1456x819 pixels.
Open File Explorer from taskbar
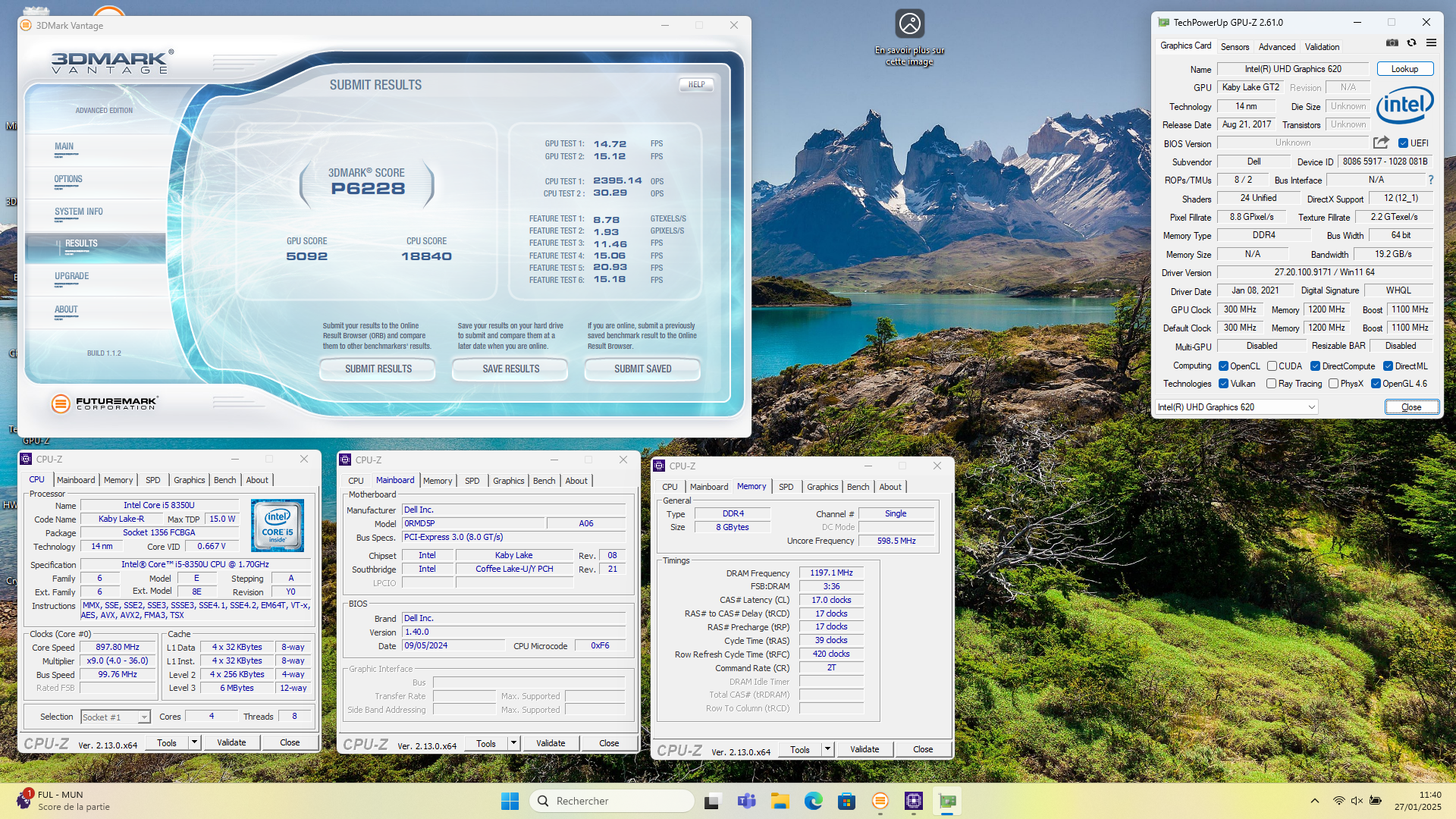click(780, 801)
